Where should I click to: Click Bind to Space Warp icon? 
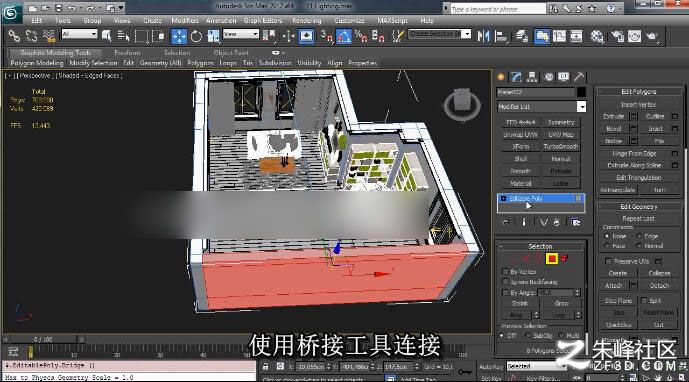49,36
